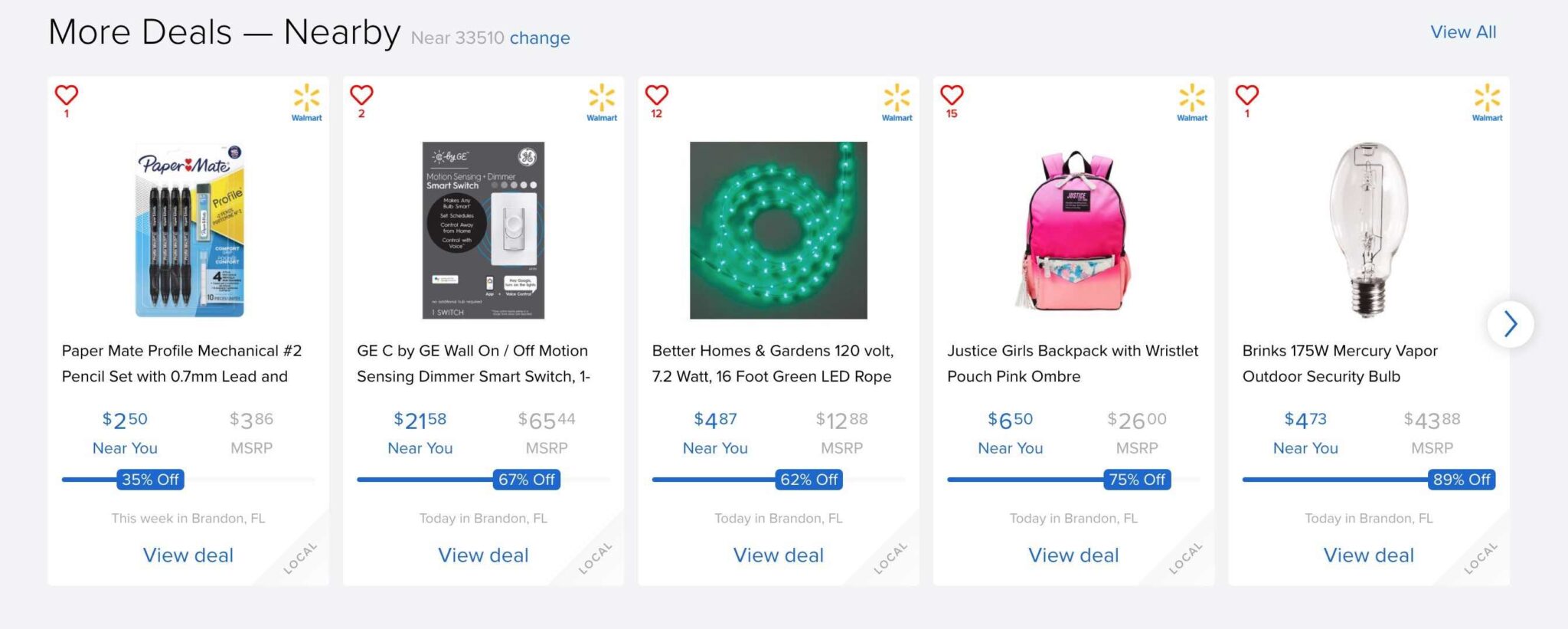1568x629 pixels.
Task: Favorite the Paper Mate pencil set deal
Action: (67, 95)
